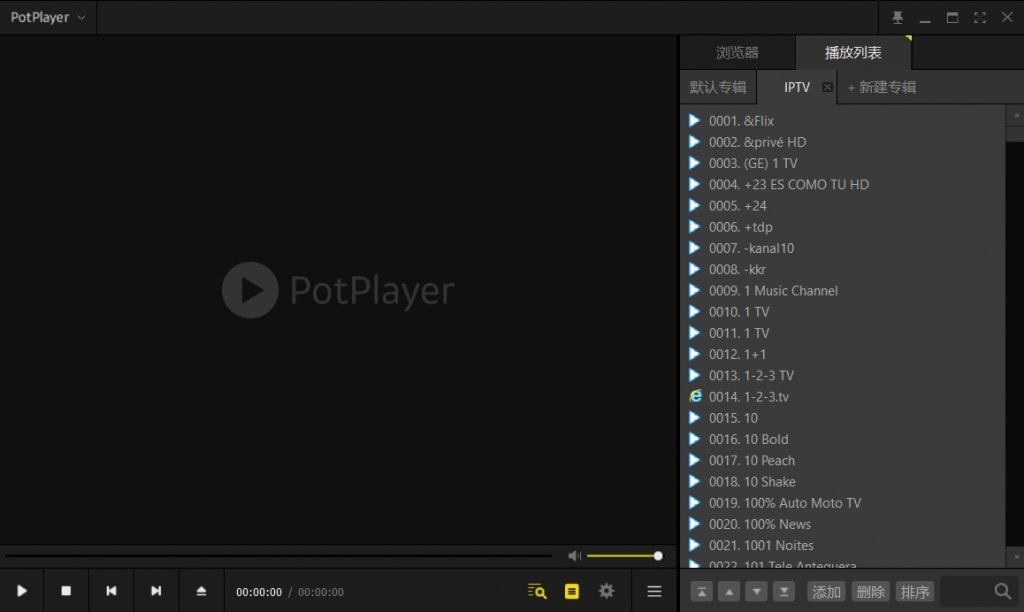1024x612 pixels.
Task: Move selected item to top of playlist
Action: click(x=701, y=592)
